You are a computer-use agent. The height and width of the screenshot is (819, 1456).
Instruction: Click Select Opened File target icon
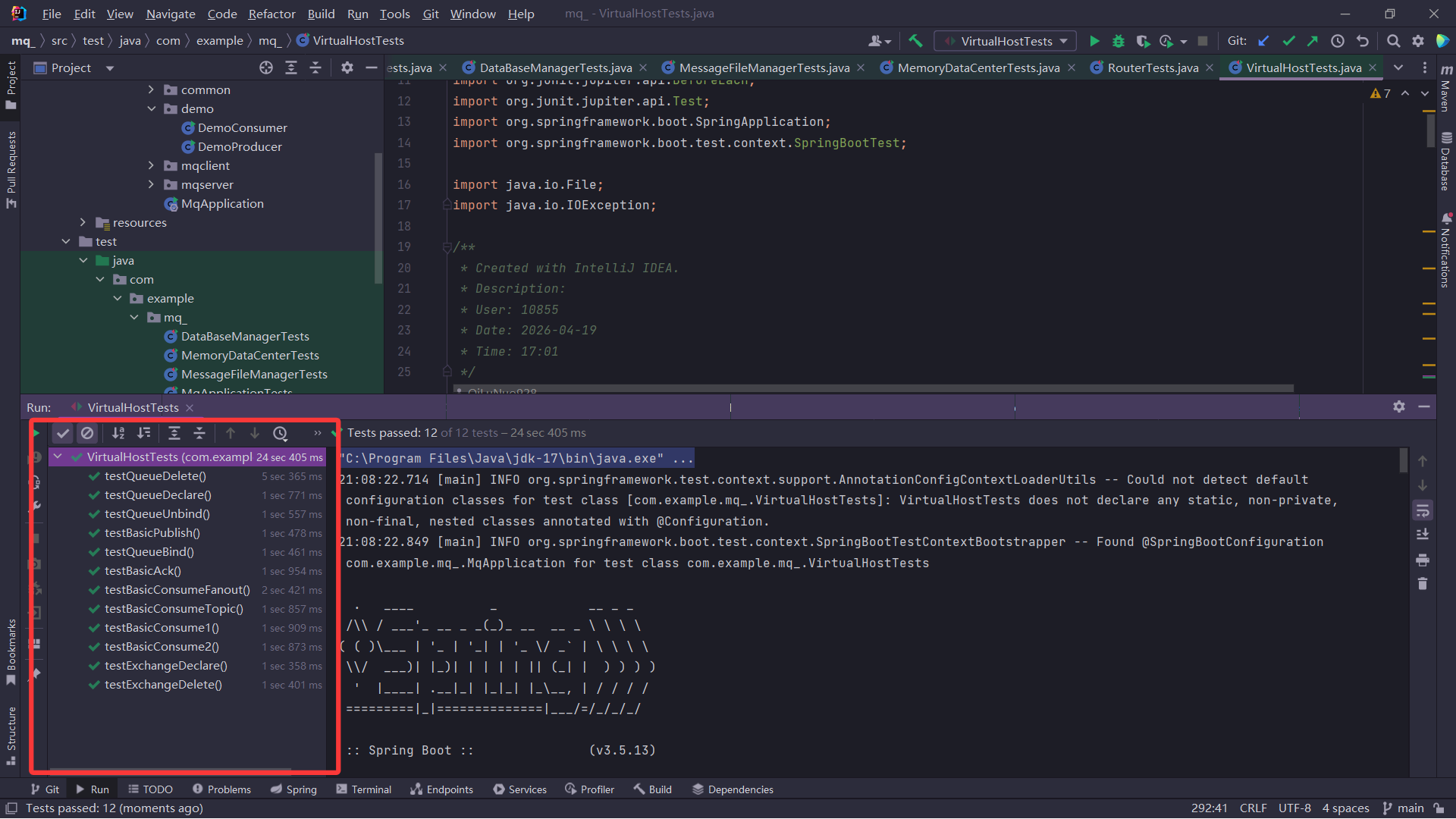pyautogui.click(x=266, y=68)
